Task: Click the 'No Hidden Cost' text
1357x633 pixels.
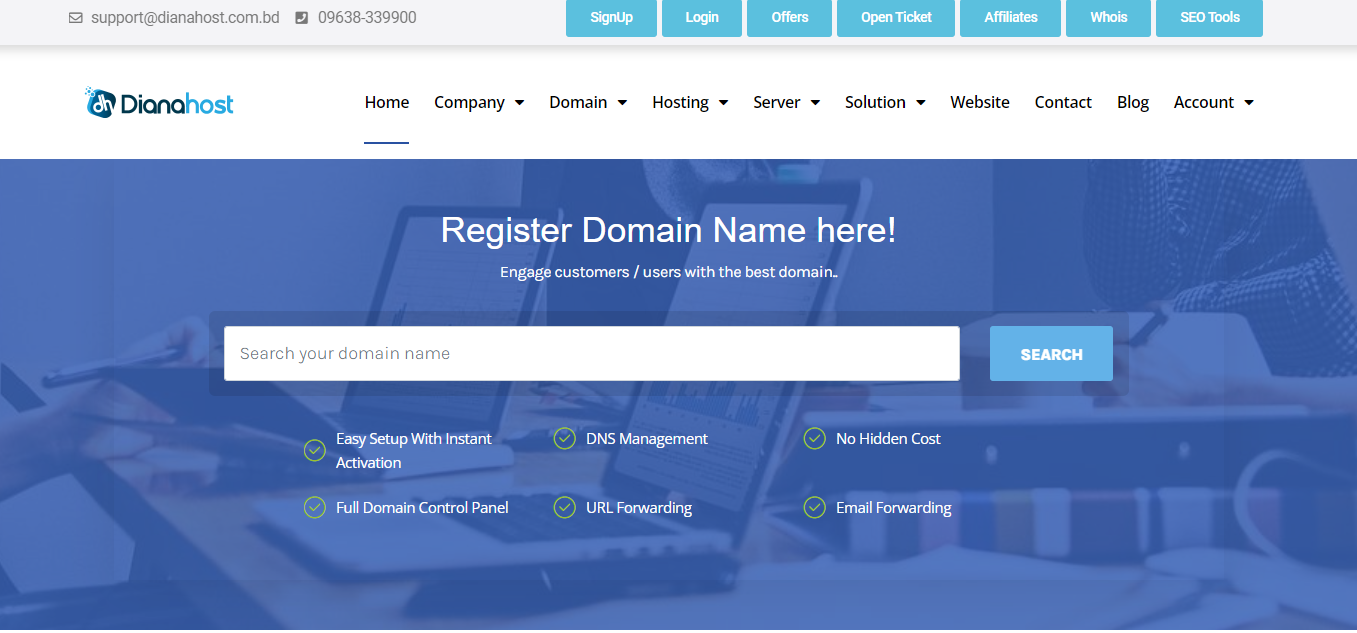Action: point(888,439)
